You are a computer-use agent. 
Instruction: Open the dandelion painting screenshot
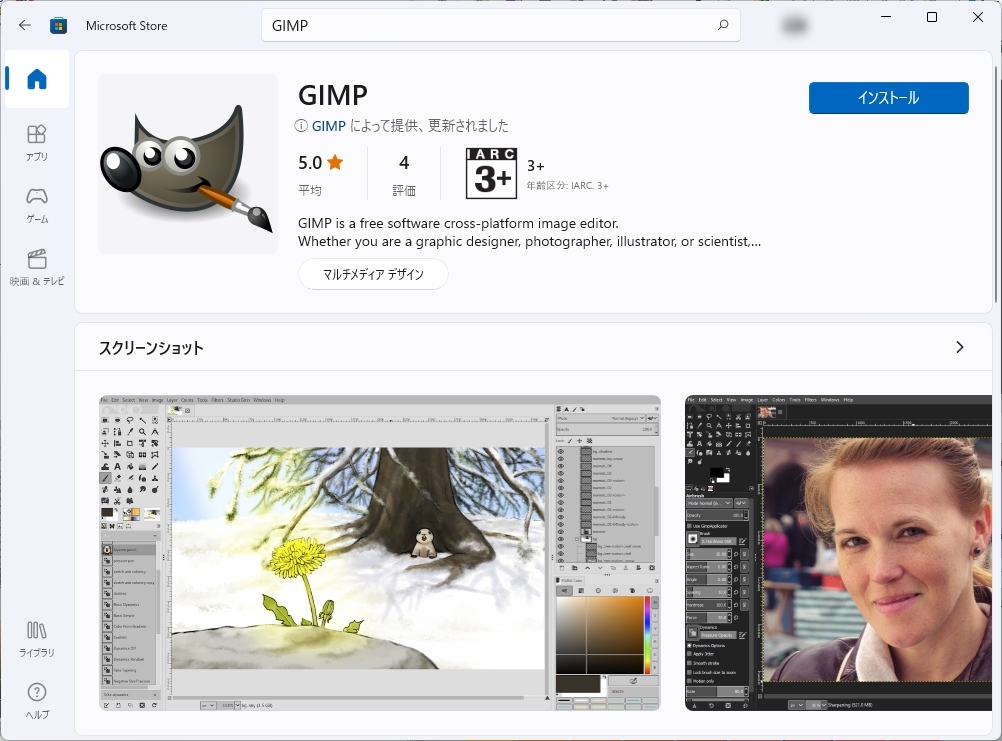click(x=380, y=553)
